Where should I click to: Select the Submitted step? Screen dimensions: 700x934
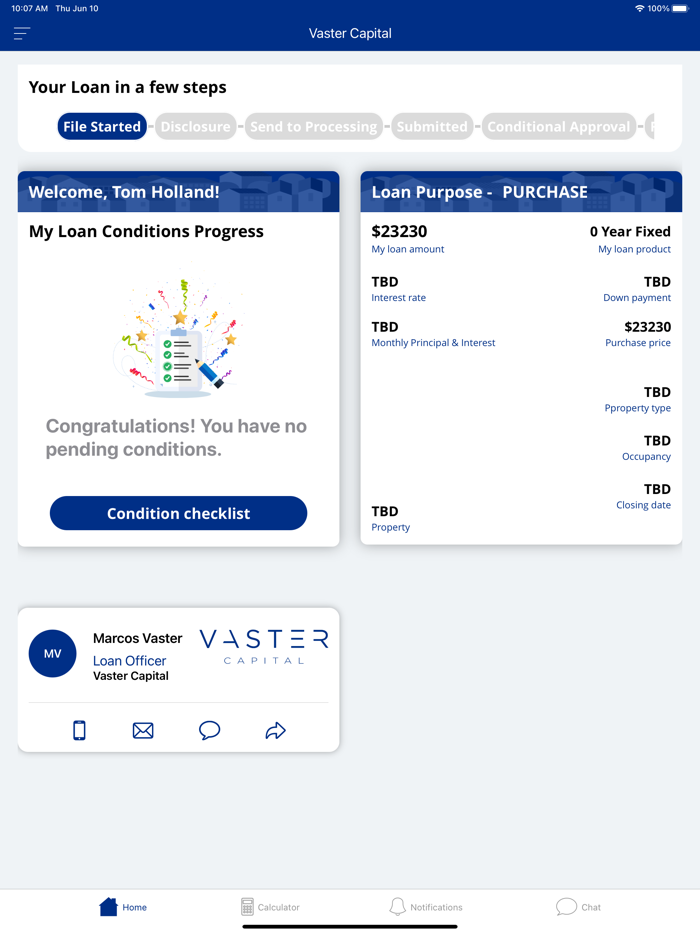point(432,127)
